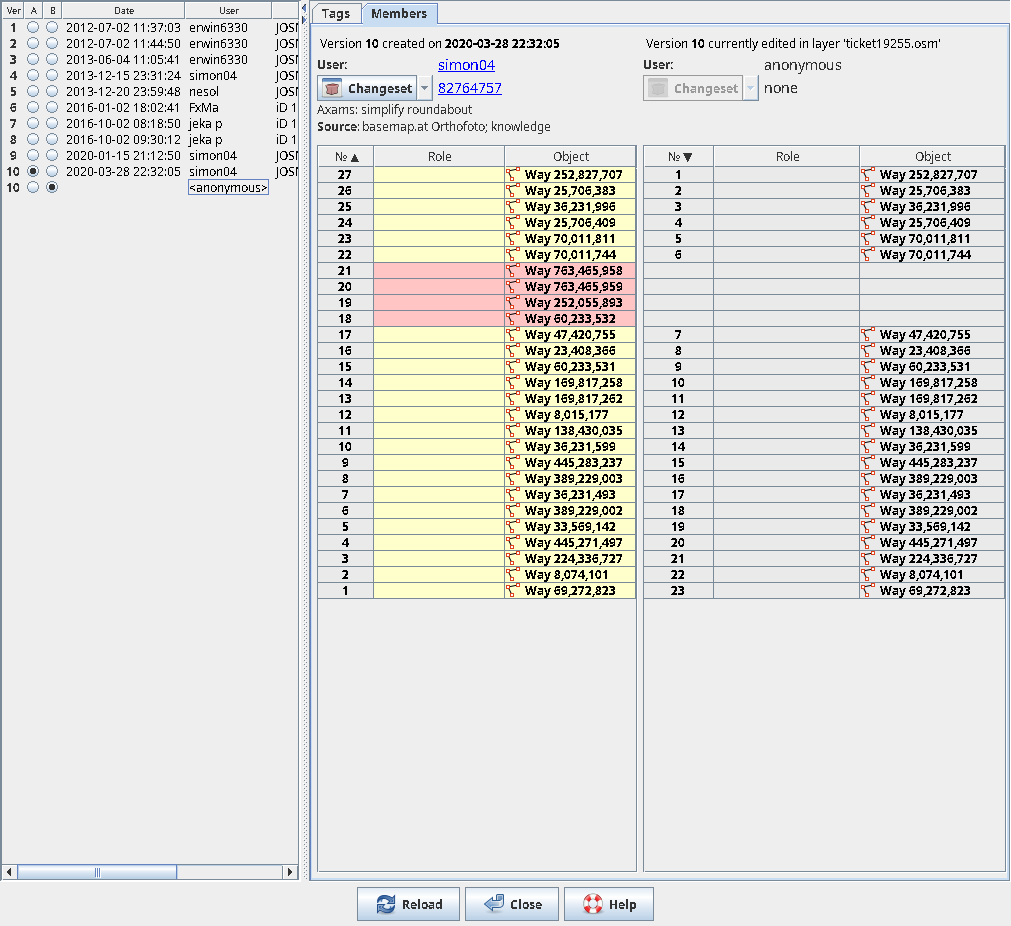Select the Members tab
This screenshot has height=926, width=1011.
(x=399, y=14)
